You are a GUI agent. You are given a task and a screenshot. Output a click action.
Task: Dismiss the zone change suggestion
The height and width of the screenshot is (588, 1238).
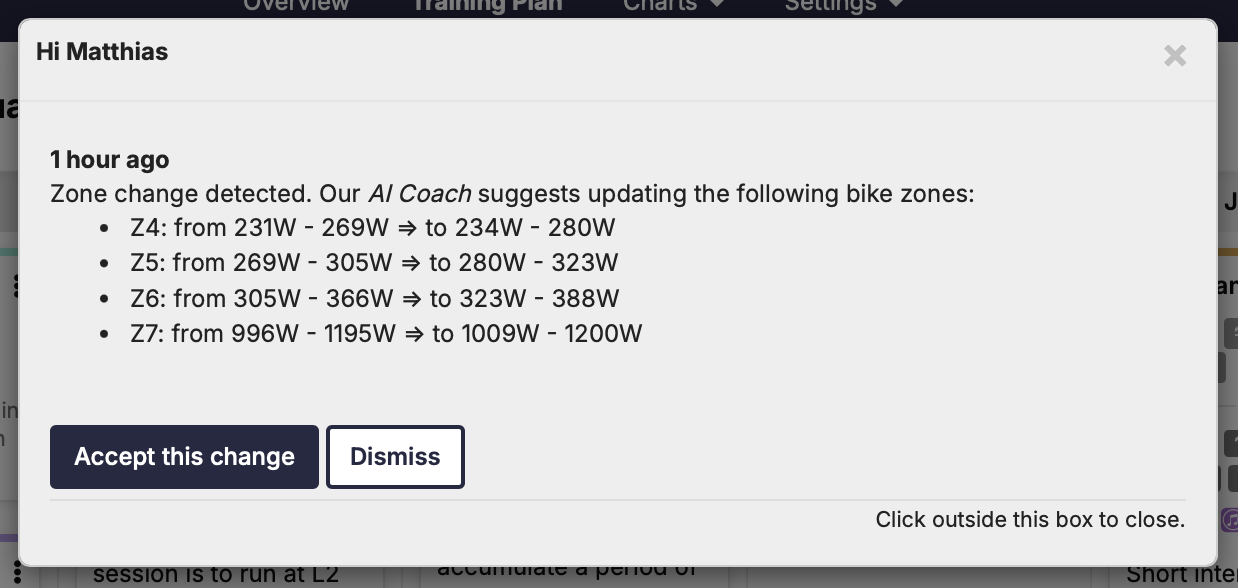click(395, 457)
